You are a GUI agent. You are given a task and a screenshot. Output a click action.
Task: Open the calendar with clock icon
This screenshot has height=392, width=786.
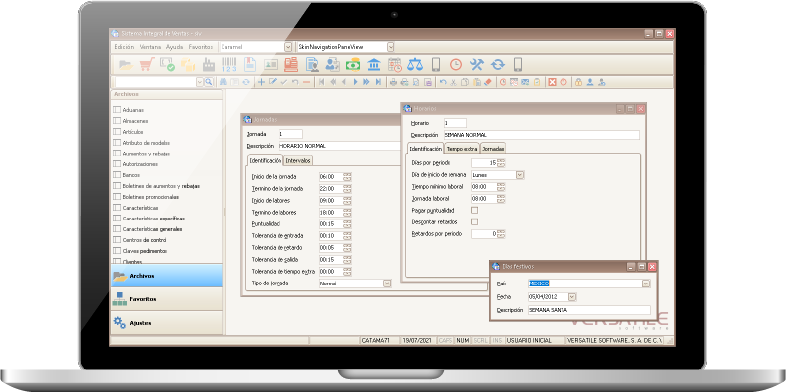(x=395, y=65)
